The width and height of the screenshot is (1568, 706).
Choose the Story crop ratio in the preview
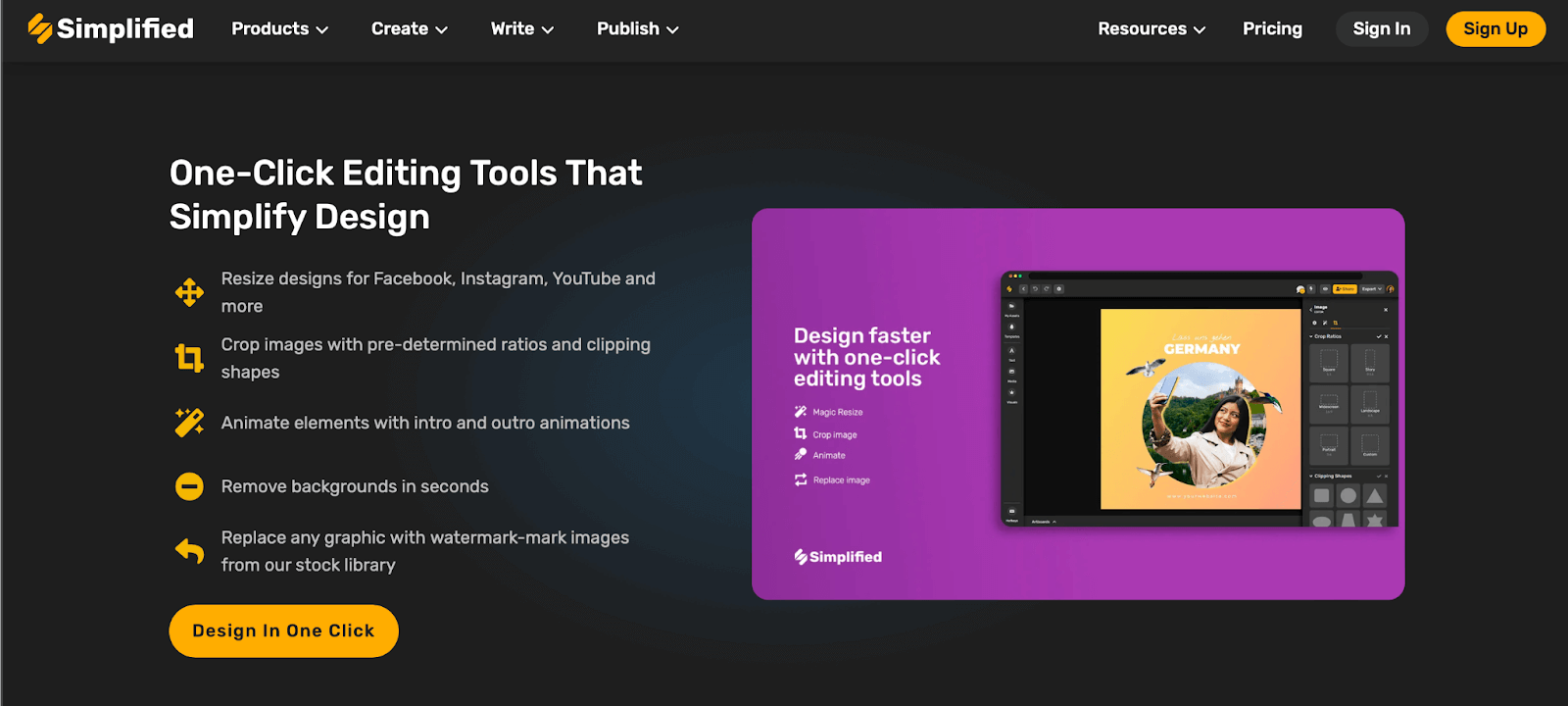pos(1370,363)
